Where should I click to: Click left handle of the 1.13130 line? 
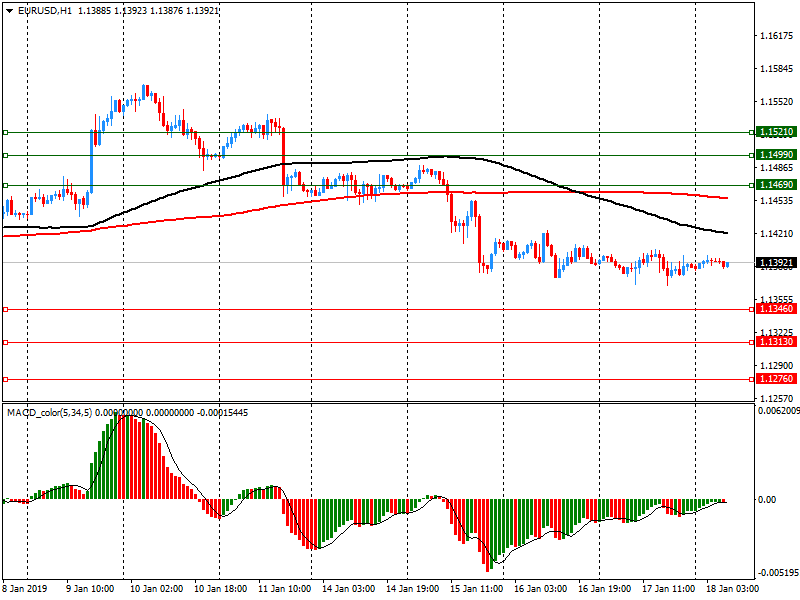5,342
